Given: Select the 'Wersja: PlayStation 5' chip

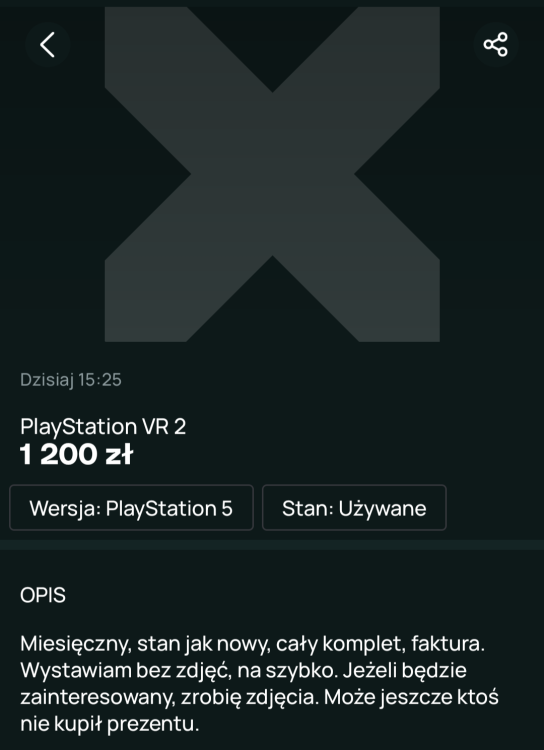Looking at the screenshot, I should [131, 507].
